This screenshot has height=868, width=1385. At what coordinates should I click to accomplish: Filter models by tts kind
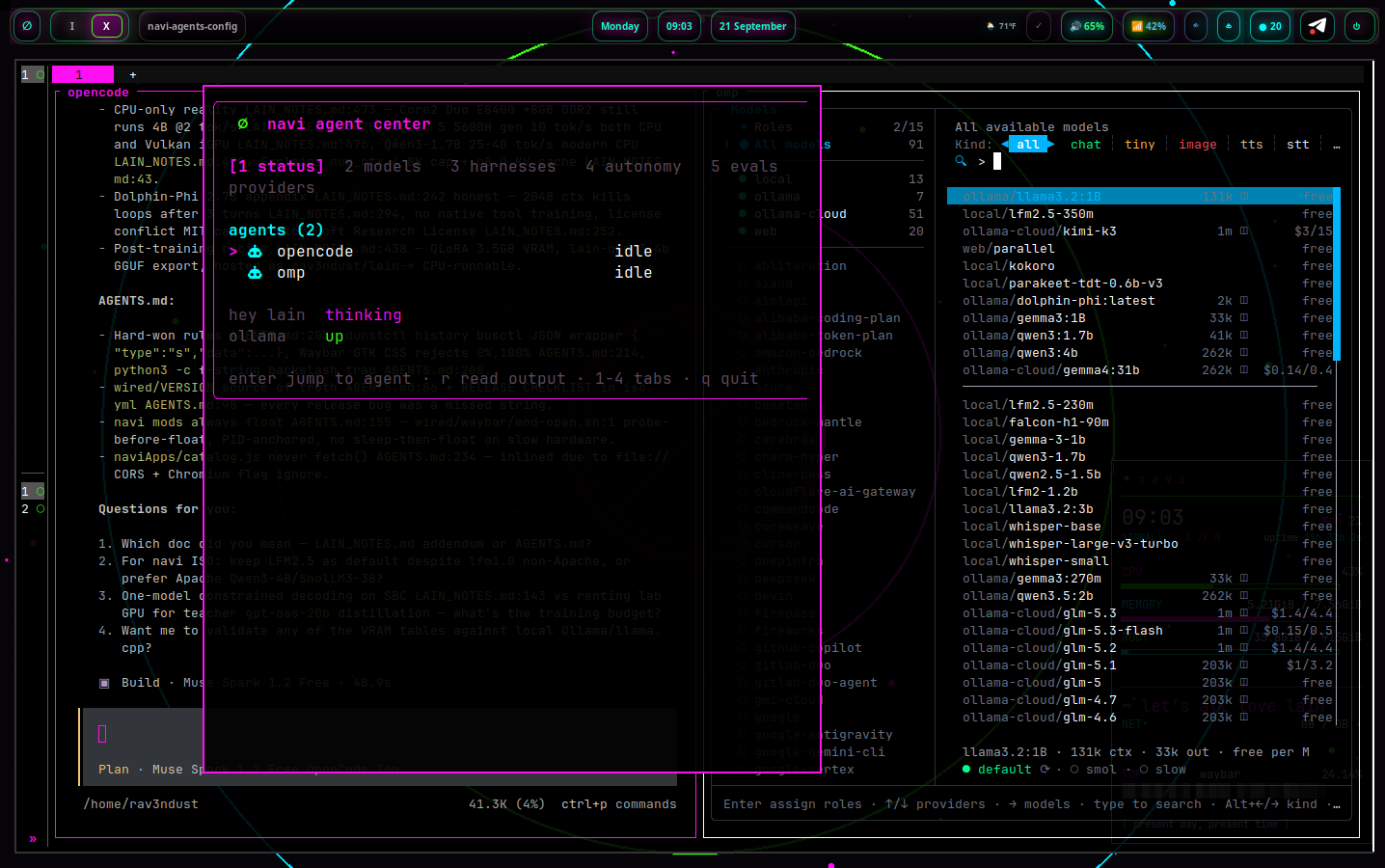pos(1252,145)
